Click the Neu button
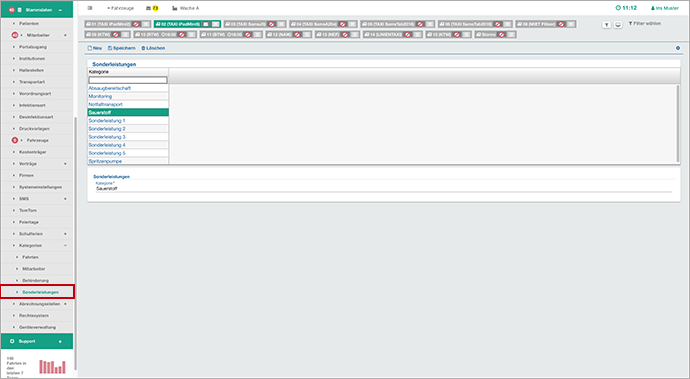Image resolution: width=690 pixels, height=379 pixels. (95, 48)
